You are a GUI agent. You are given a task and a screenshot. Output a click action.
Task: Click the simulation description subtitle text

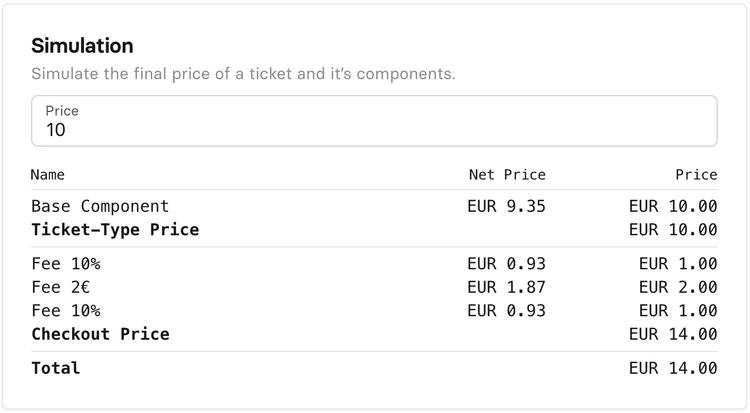click(243, 74)
